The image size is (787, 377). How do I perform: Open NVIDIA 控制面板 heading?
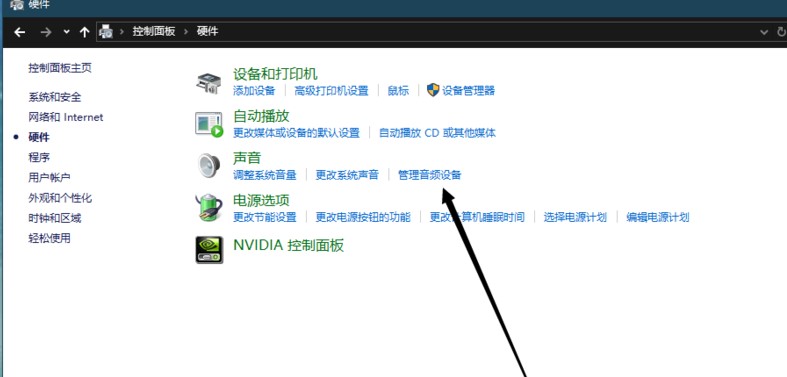point(289,245)
